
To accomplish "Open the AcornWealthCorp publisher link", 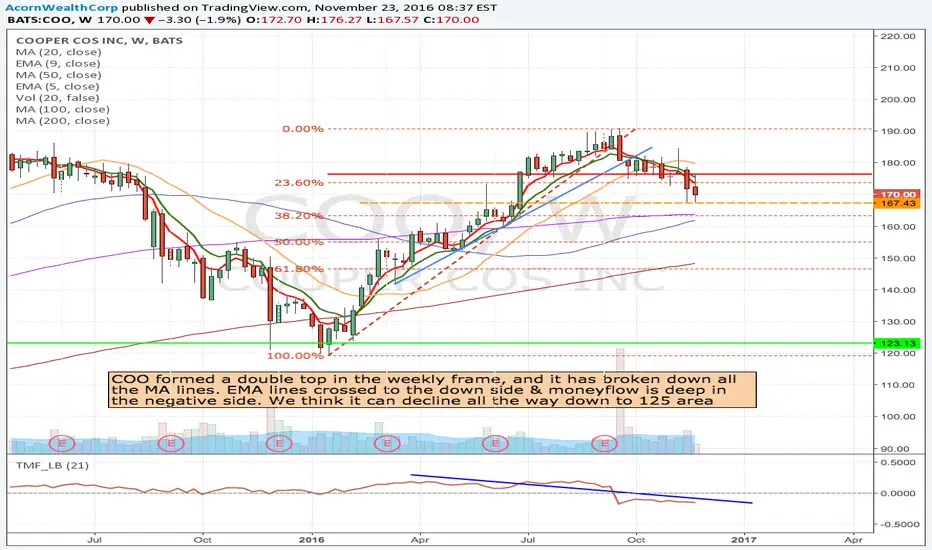I will (62, 8).
